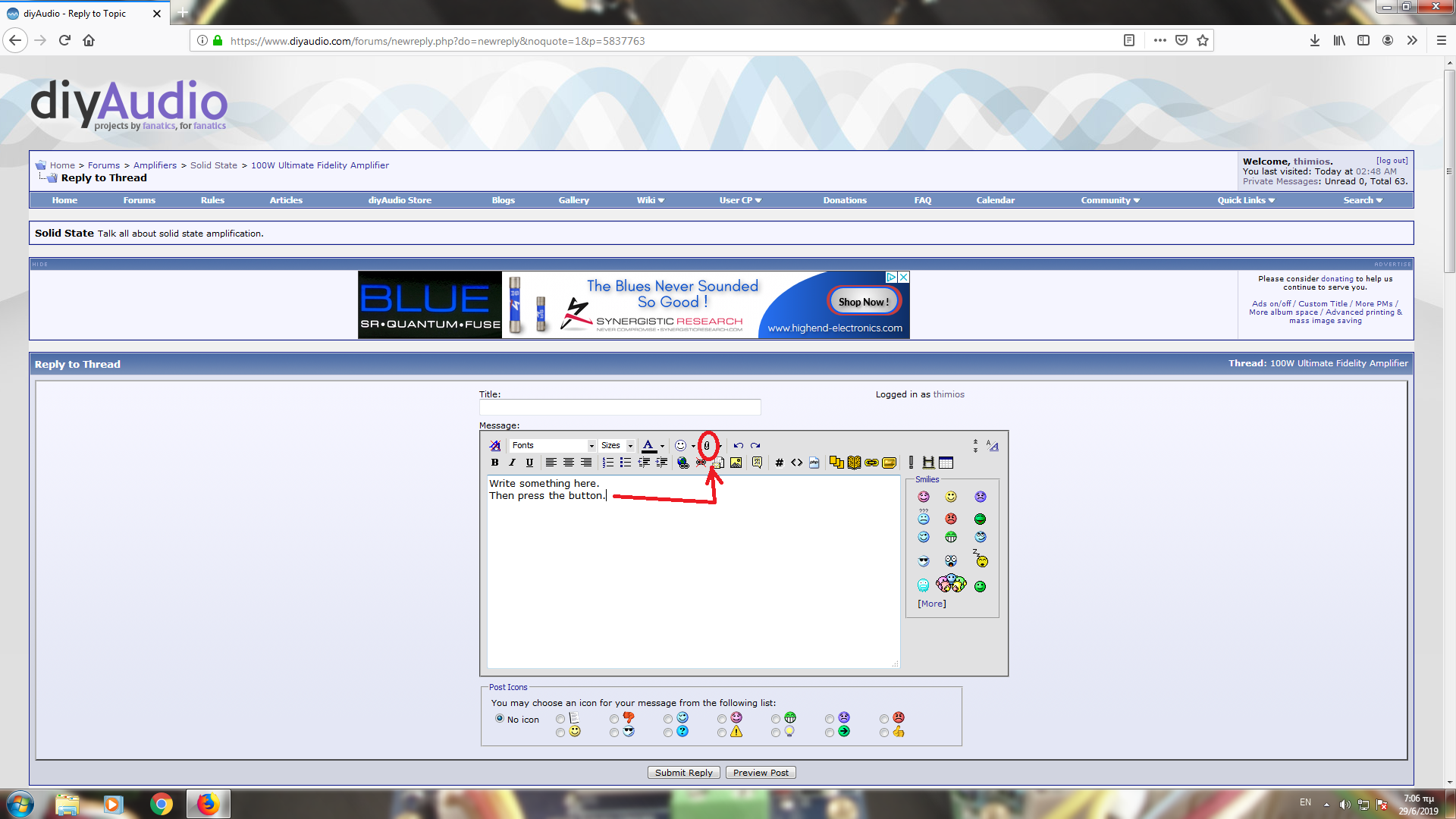Click the Remove Text Formatting icon
This screenshot has height=819, width=1456.
(x=495, y=446)
